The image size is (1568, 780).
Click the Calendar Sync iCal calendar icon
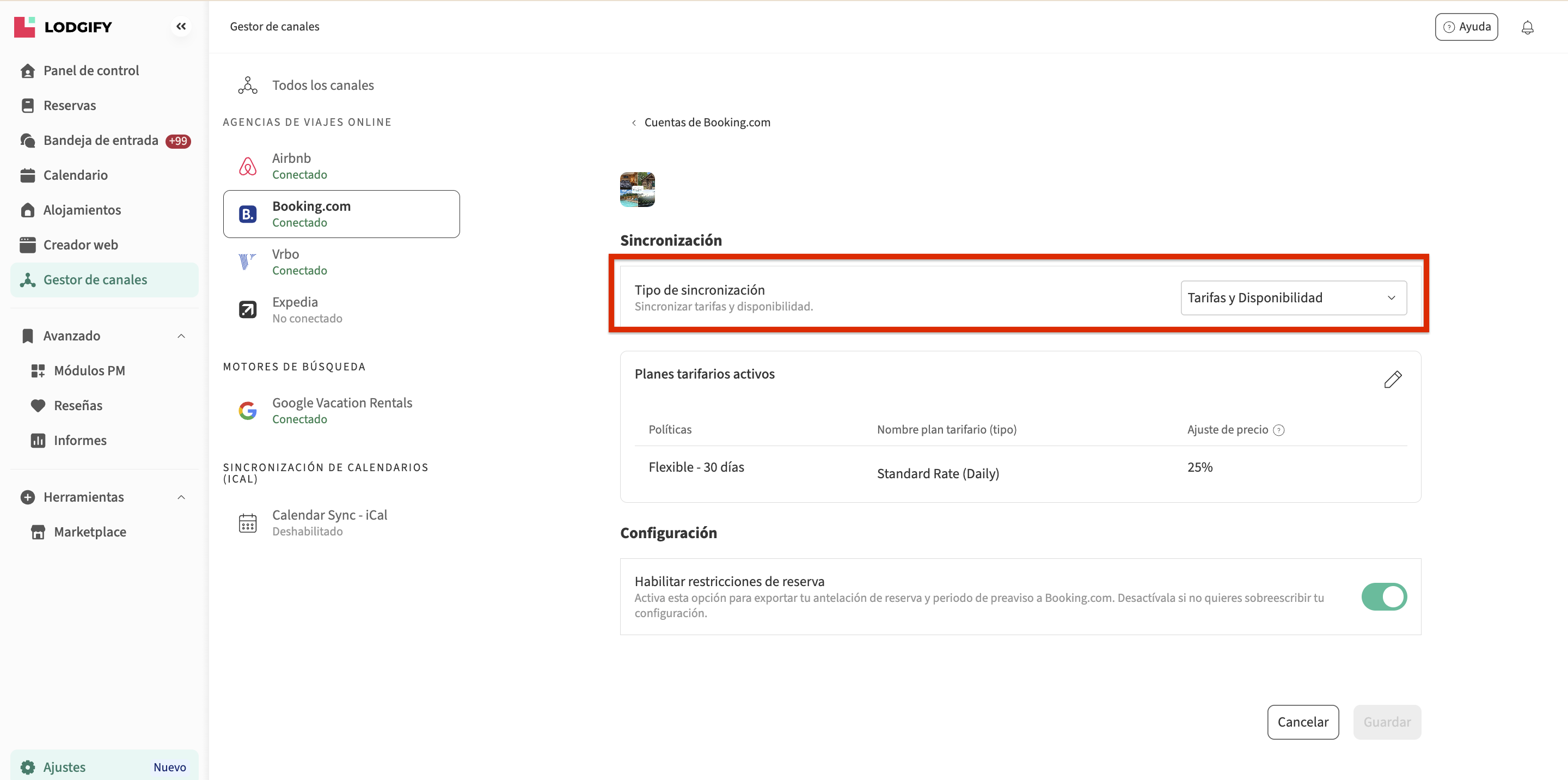click(x=248, y=522)
